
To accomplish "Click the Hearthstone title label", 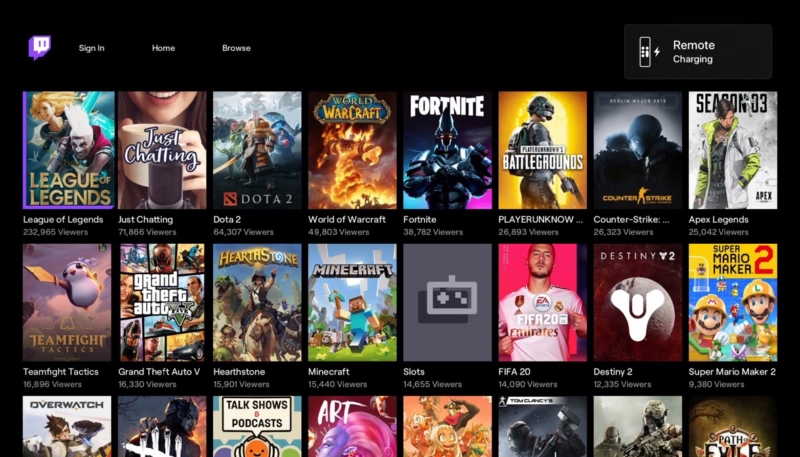I will click(239, 372).
